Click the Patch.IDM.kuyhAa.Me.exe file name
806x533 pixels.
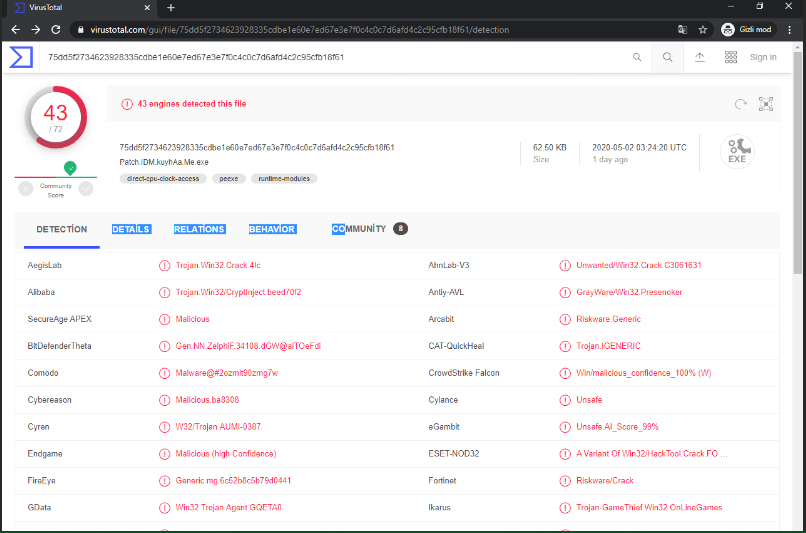[x=164, y=162]
